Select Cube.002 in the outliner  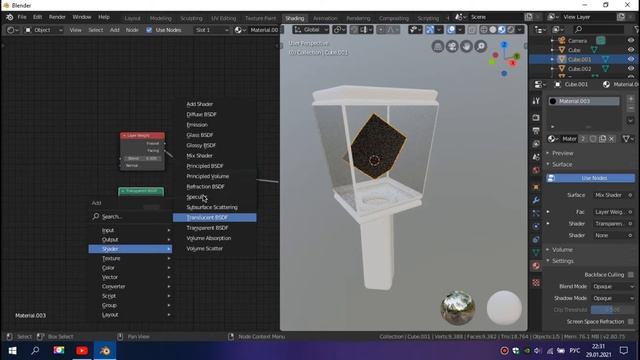[579, 69]
